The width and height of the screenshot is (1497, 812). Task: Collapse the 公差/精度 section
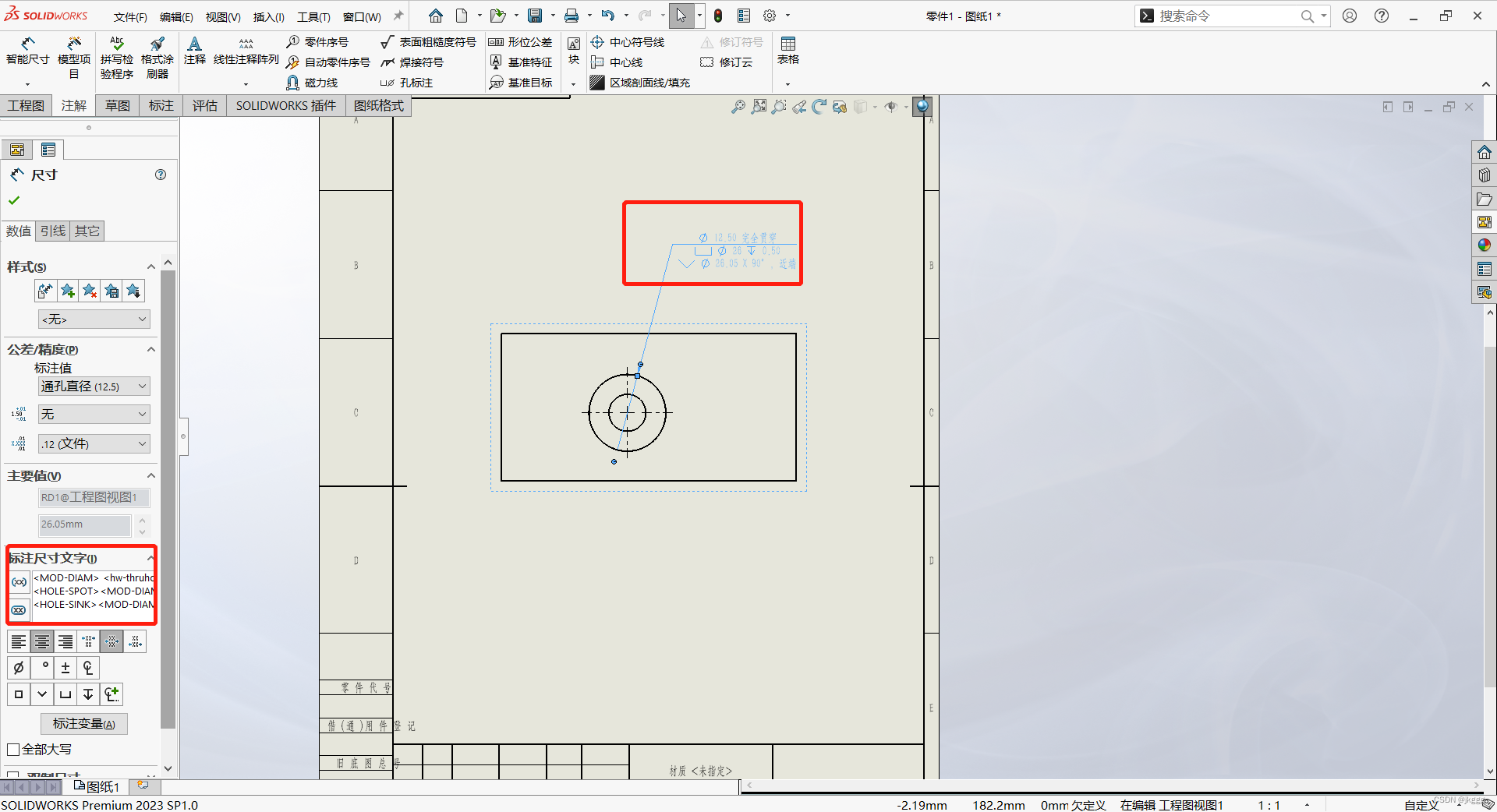(151, 349)
